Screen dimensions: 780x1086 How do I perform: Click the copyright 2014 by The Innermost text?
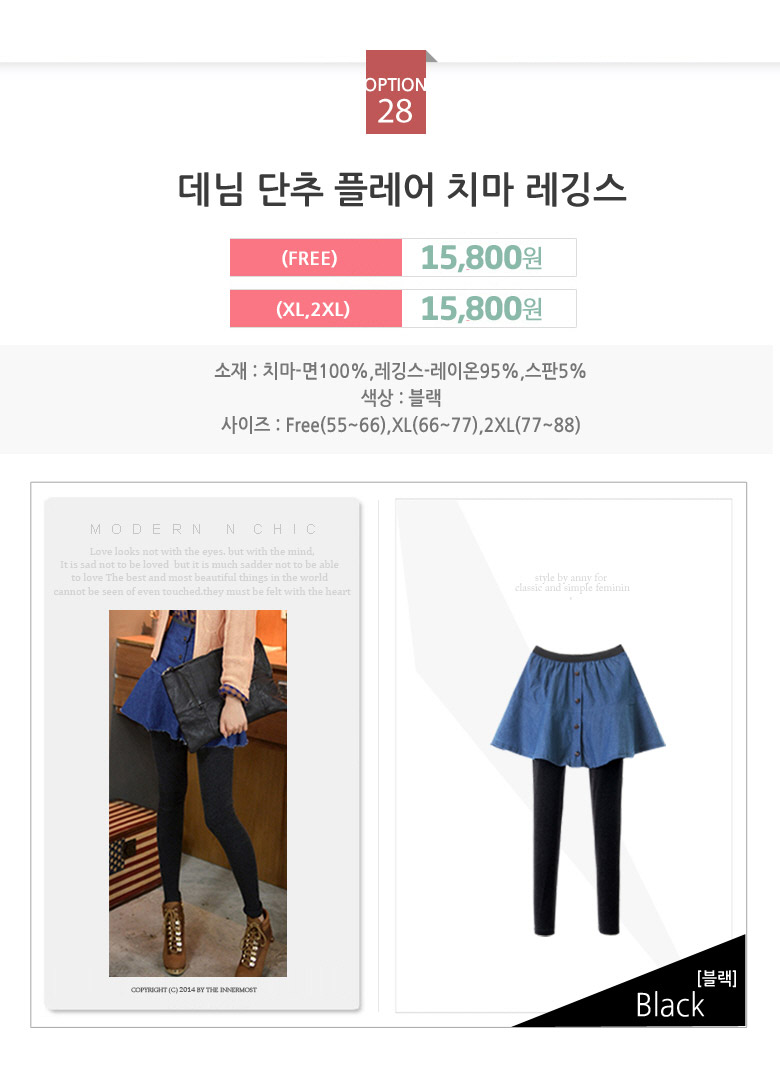(x=194, y=990)
